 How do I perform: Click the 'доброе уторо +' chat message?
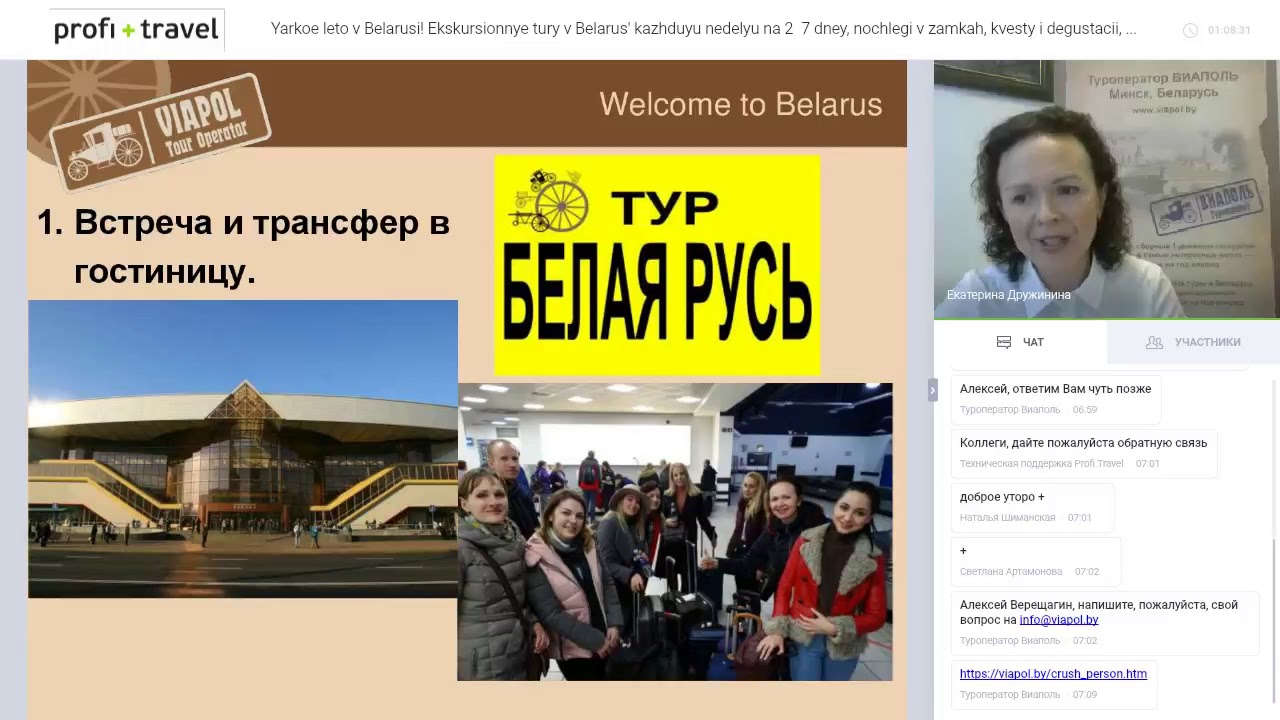coord(1002,497)
